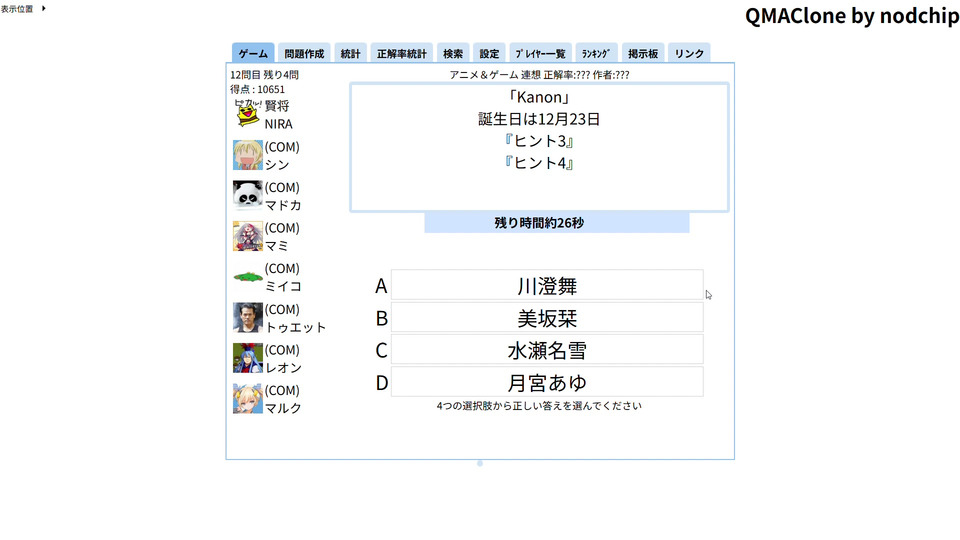This screenshot has height=540, width=960.
Task: Click the 『ヒント3』 hint text
Action: (x=539, y=141)
